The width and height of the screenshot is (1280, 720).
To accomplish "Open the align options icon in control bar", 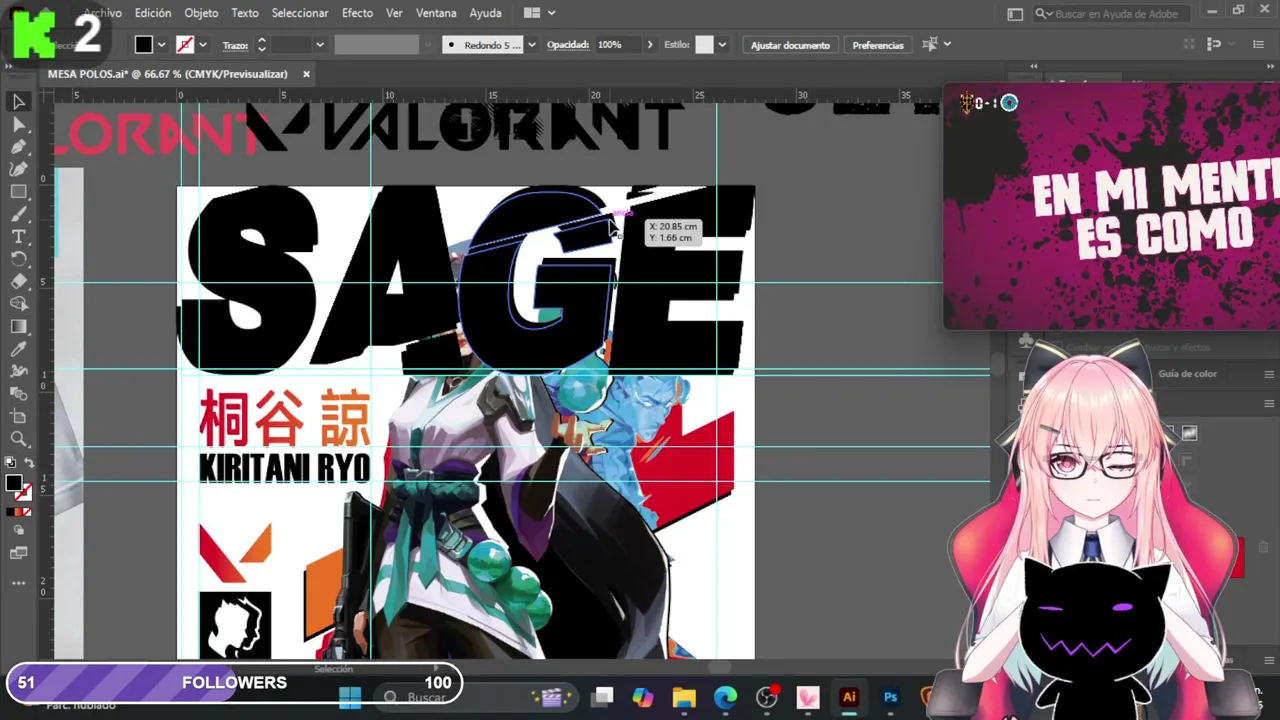I will point(929,44).
